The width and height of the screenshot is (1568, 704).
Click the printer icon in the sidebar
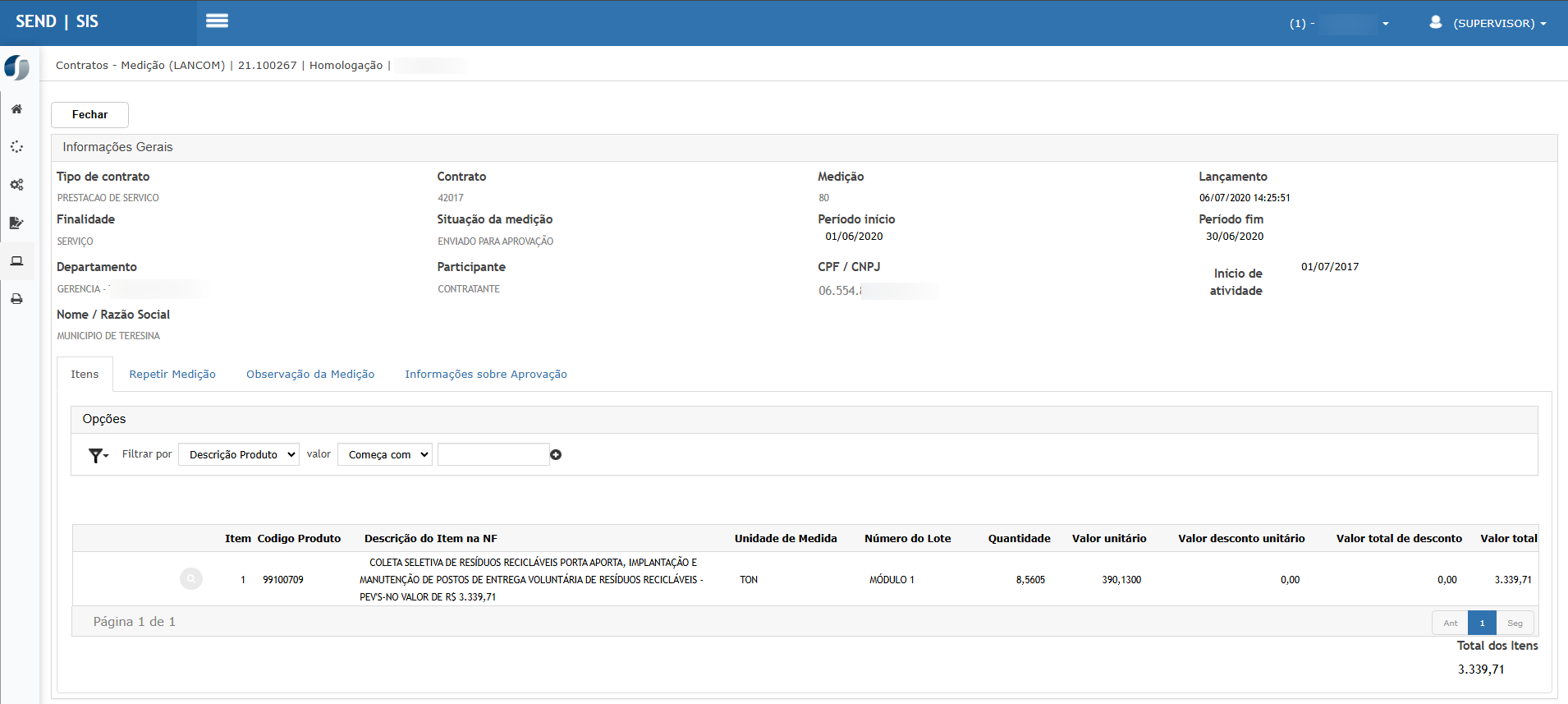click(16, 299)
